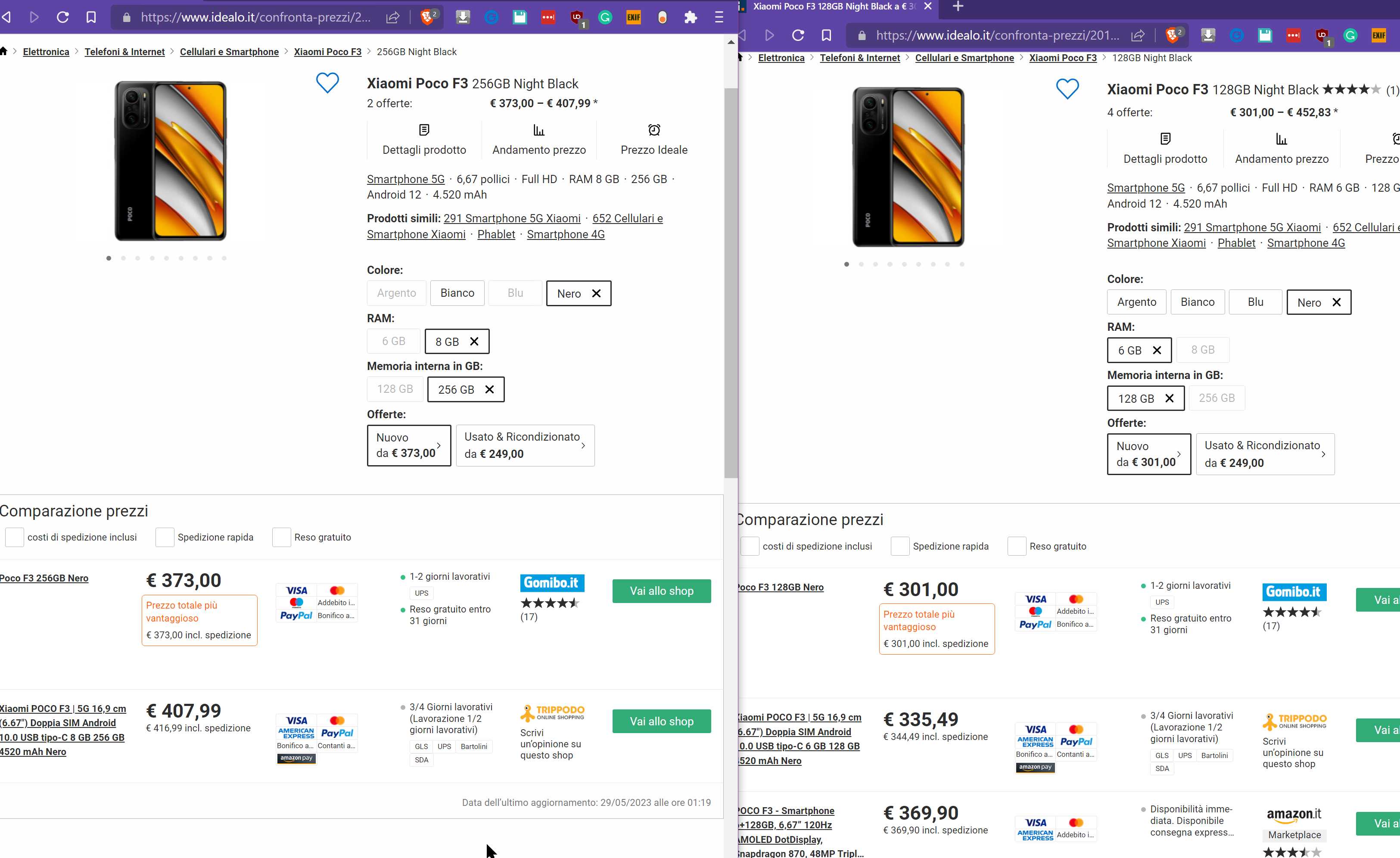Open Smartphone 5G link in left window
Screen dimensions: 1400x858
pos(406,179)
